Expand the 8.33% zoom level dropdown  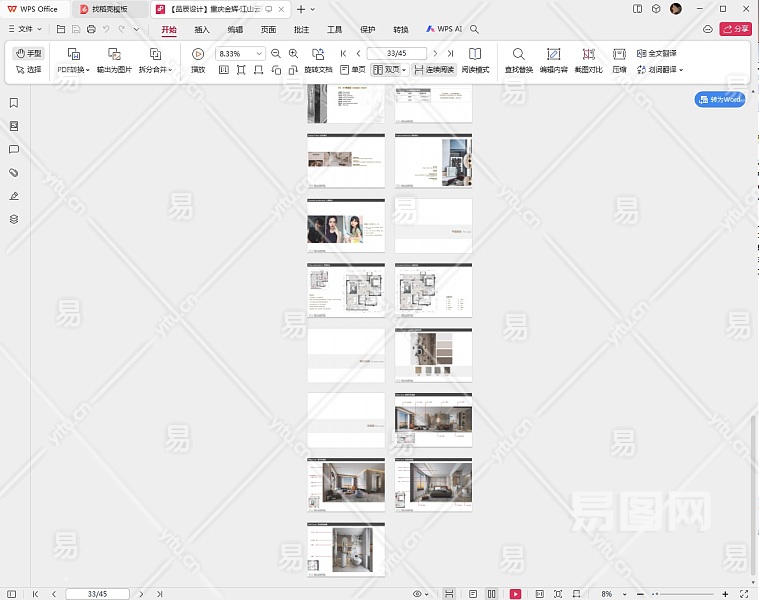(259, 54)
